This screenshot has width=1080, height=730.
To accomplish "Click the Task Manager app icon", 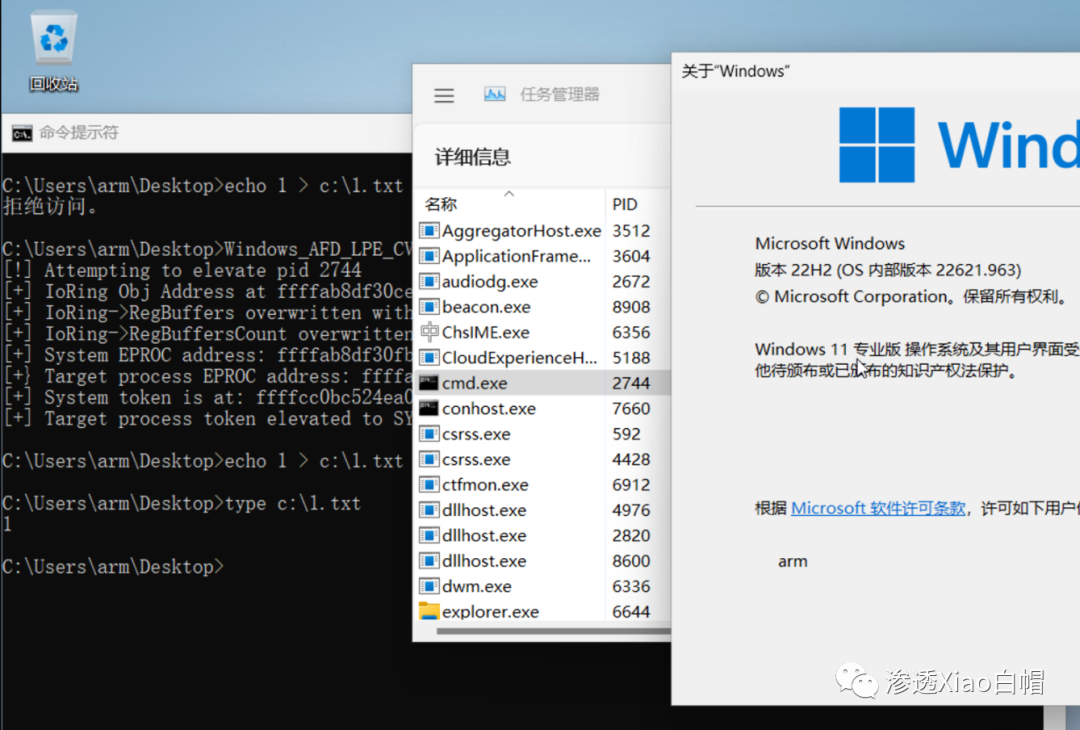I will coord(495,94).
